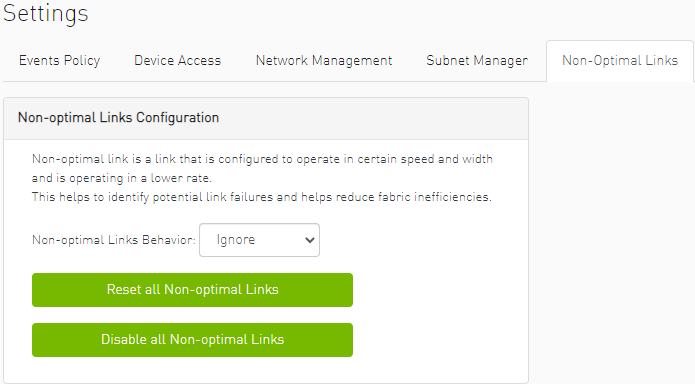Click the word "Configuration" in the panel title
Image resolution: width=695 pixels, height=384 pixels.
coord(177,118)
